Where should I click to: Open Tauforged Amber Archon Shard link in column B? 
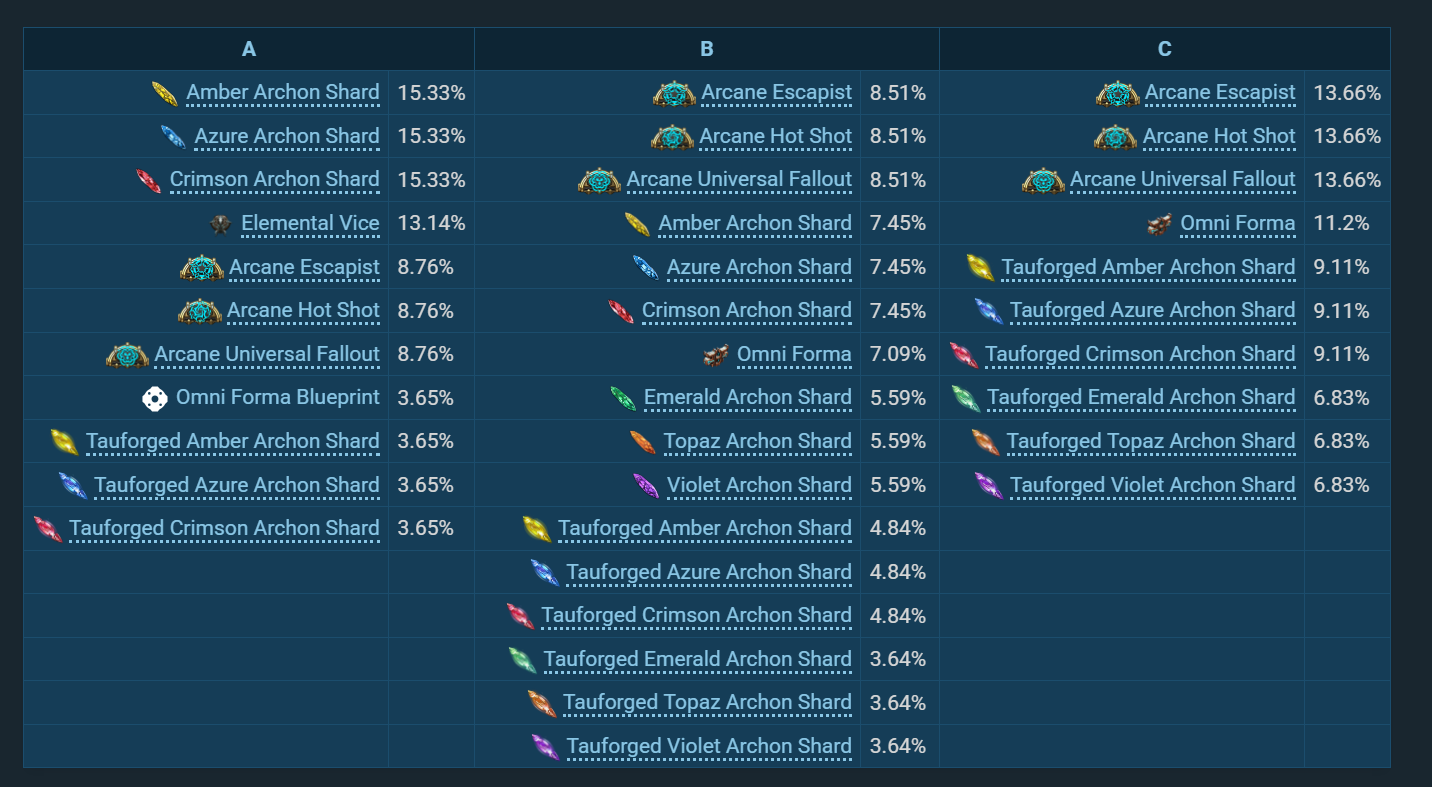705,528
